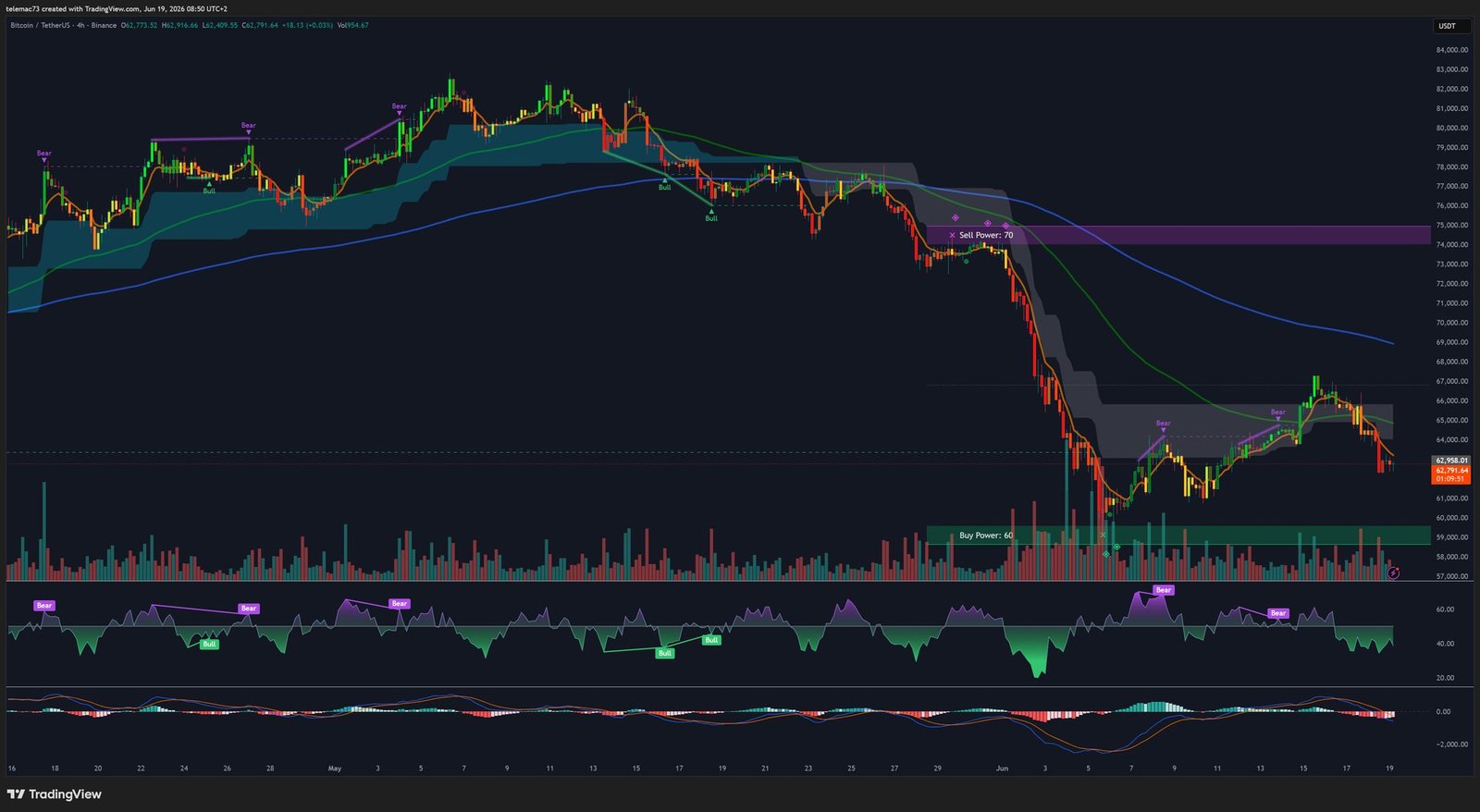Click the 21 date label on the time axis
The image size is (1480, 812).
765,769
